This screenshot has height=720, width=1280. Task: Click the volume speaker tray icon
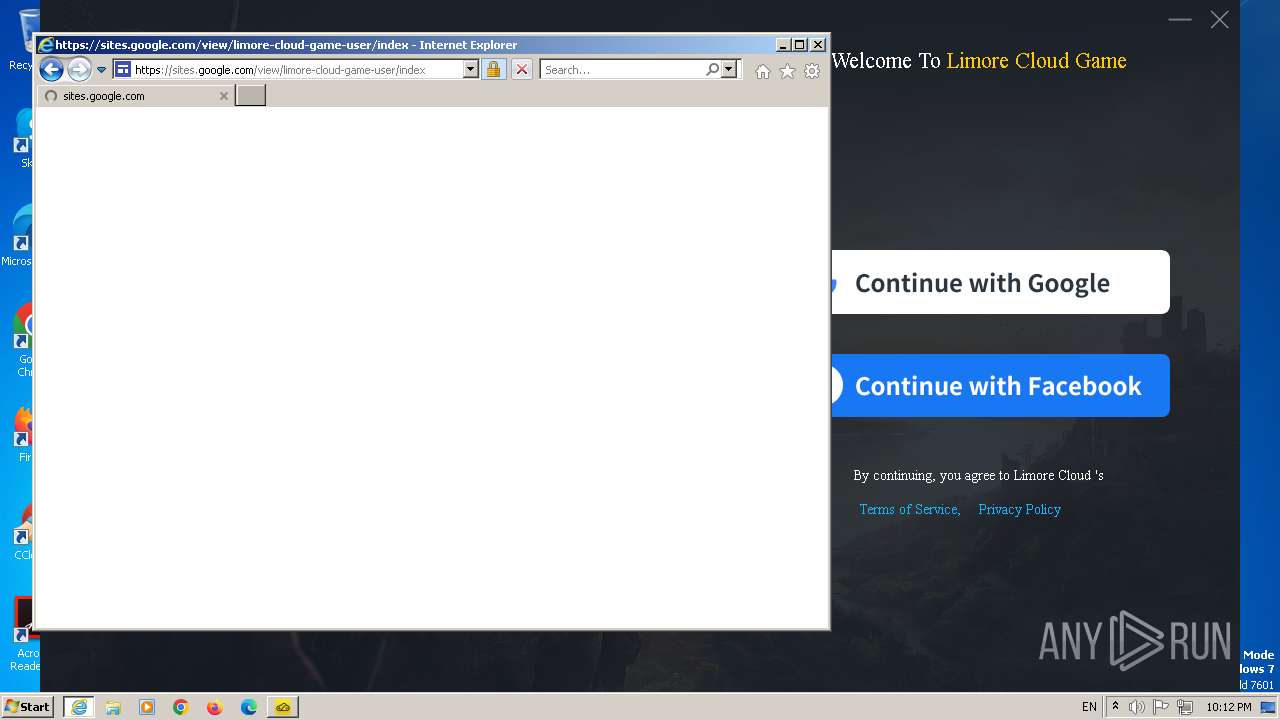coord(1137,707)
